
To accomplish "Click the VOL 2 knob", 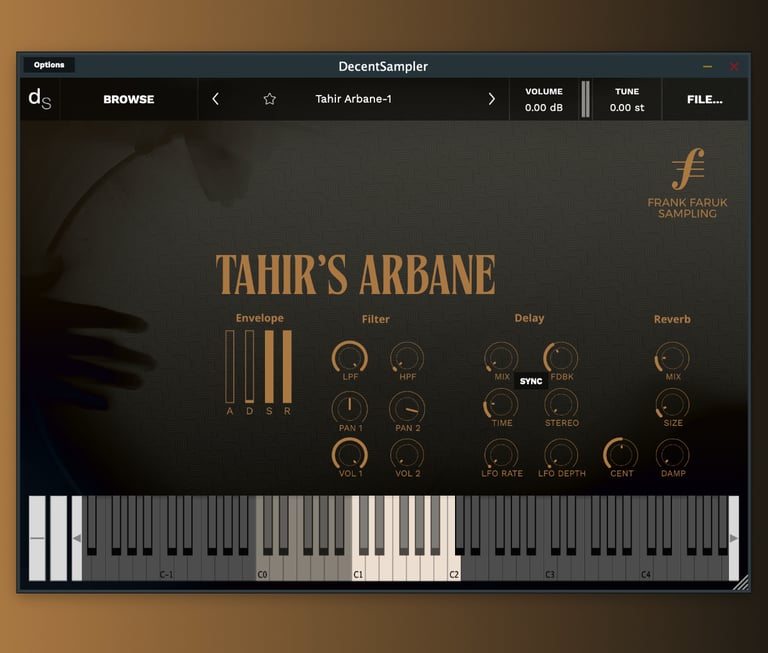I will pyautogui.click(x=407, y=455).
